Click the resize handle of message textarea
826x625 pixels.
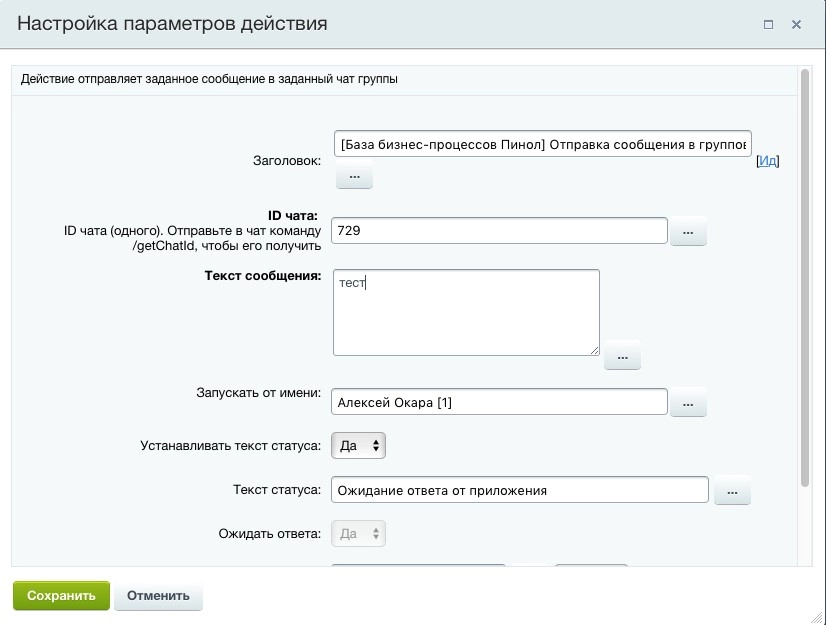click(x=596, y=351)
